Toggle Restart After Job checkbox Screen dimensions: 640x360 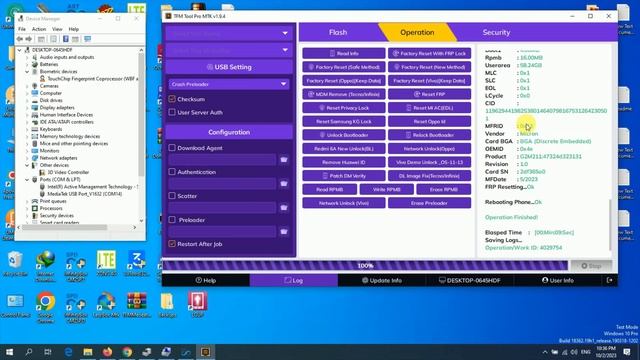tap(172, 244)
